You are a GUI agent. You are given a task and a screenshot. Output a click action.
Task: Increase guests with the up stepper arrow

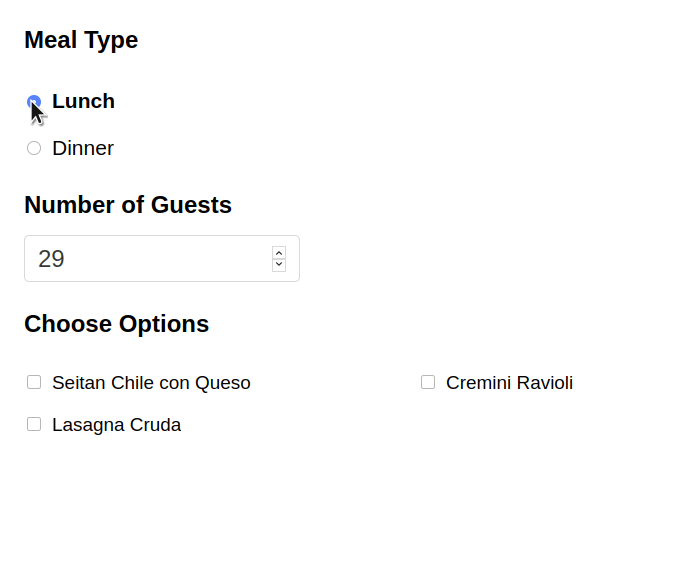(279, 253)
